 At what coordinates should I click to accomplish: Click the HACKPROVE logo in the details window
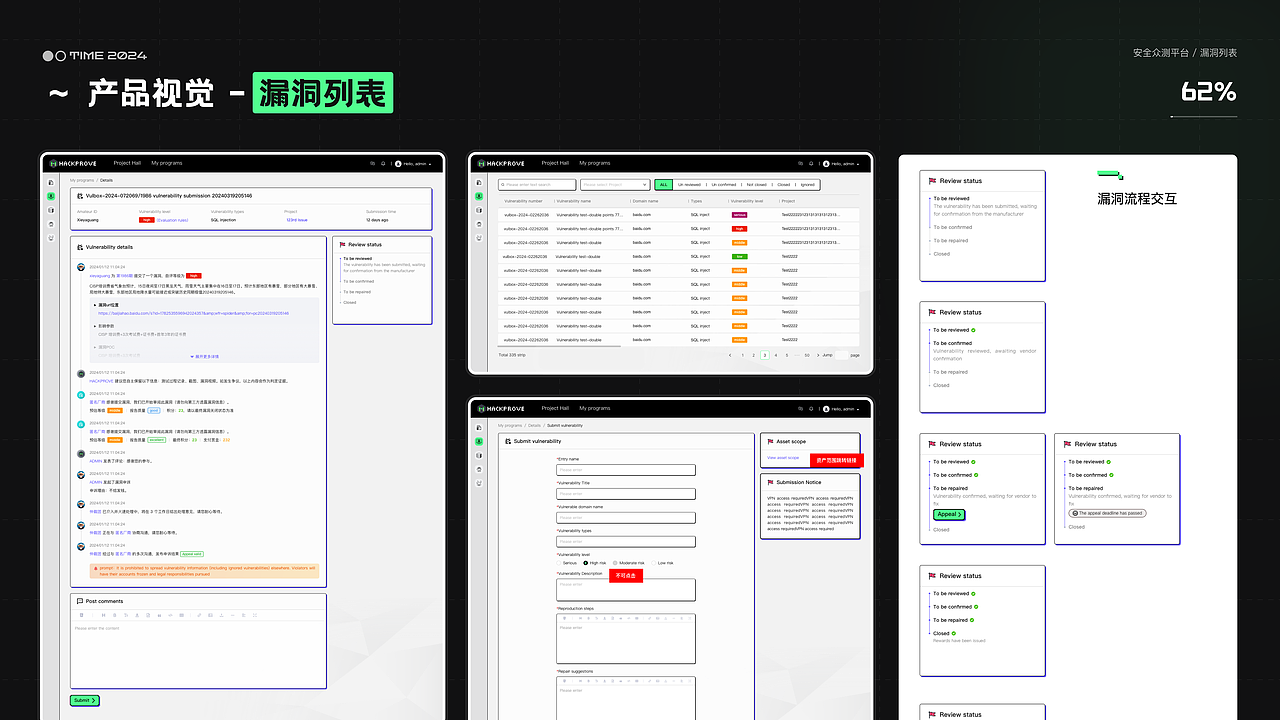tap(73, 163)
